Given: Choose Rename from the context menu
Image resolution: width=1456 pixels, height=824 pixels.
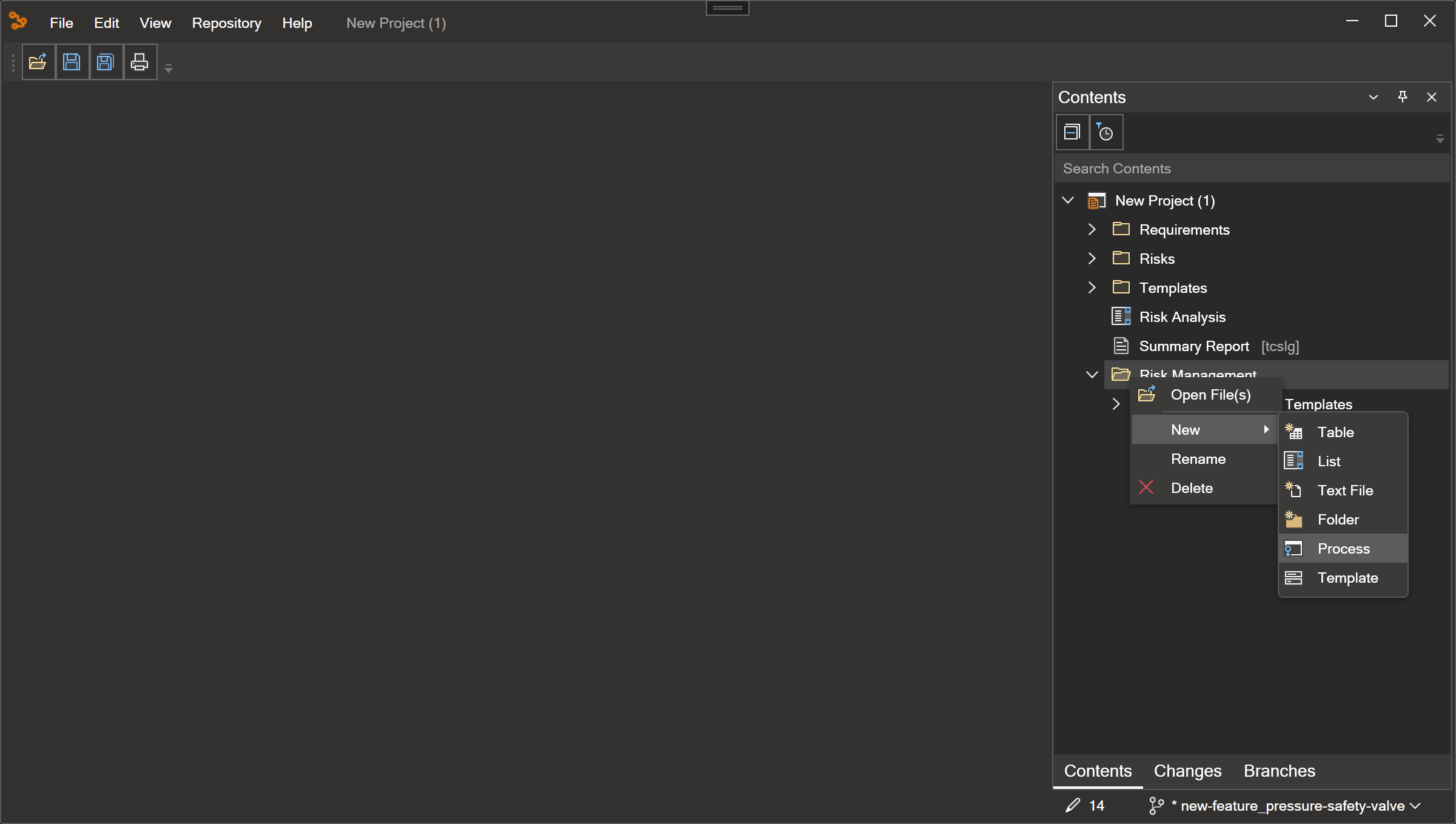Looking at the screenshot, I should pyautogui.click(x=1206, y=459).
